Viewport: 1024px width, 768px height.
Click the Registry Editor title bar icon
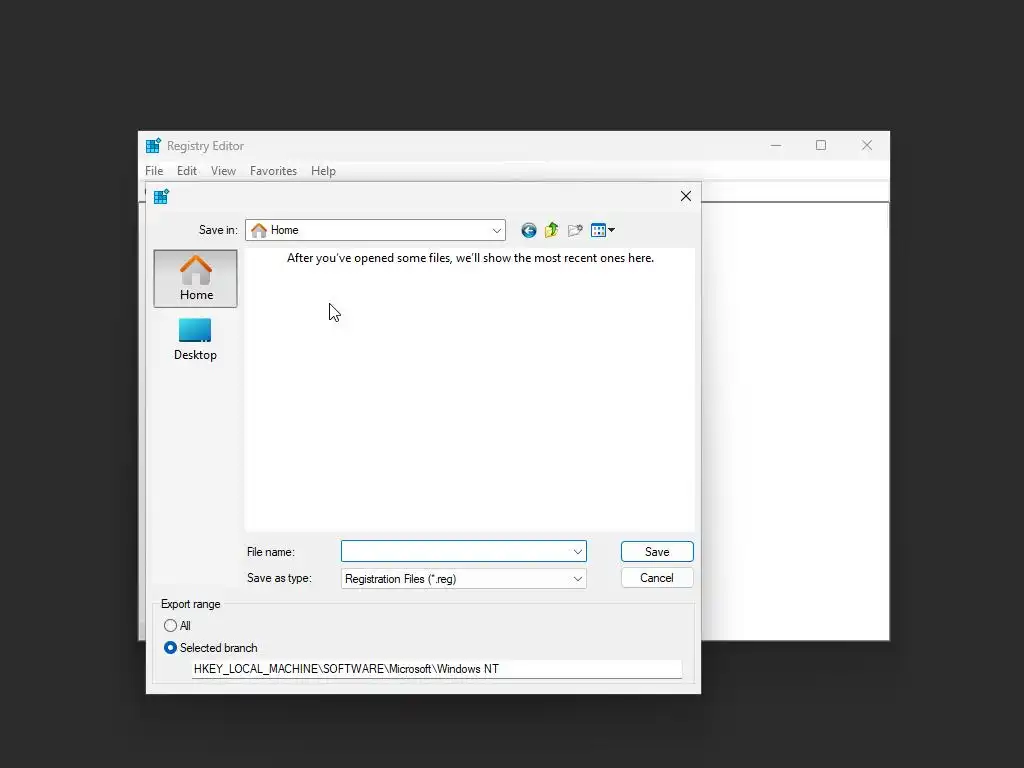coord(153,146)
